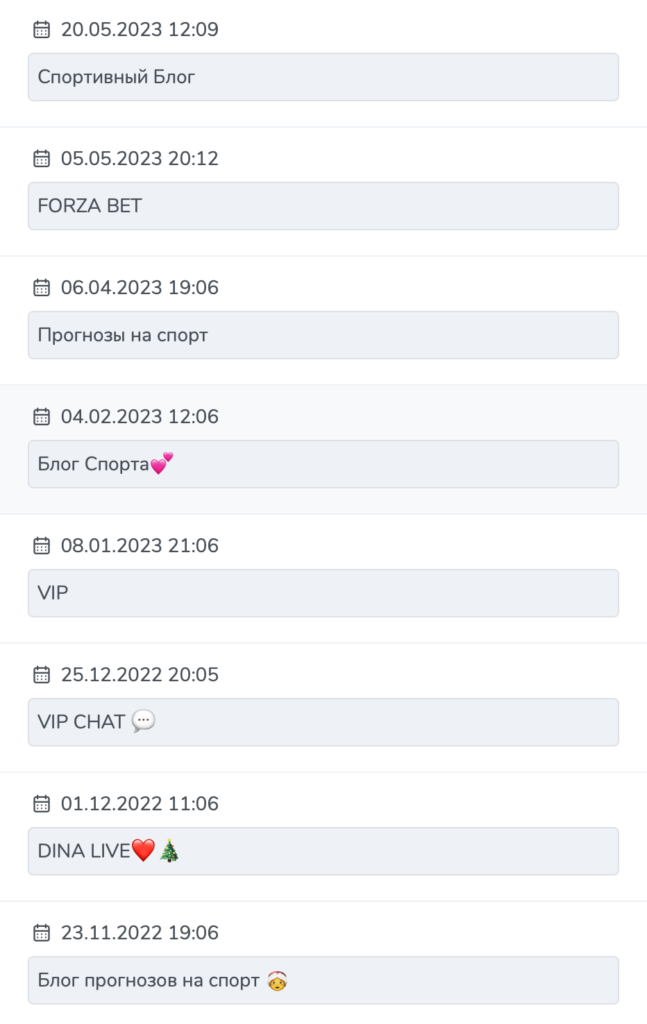Click the 25.12.2022 20:05 timestamp text
The height and width of the screenshot is (1024, 647).
coord(140,675)
